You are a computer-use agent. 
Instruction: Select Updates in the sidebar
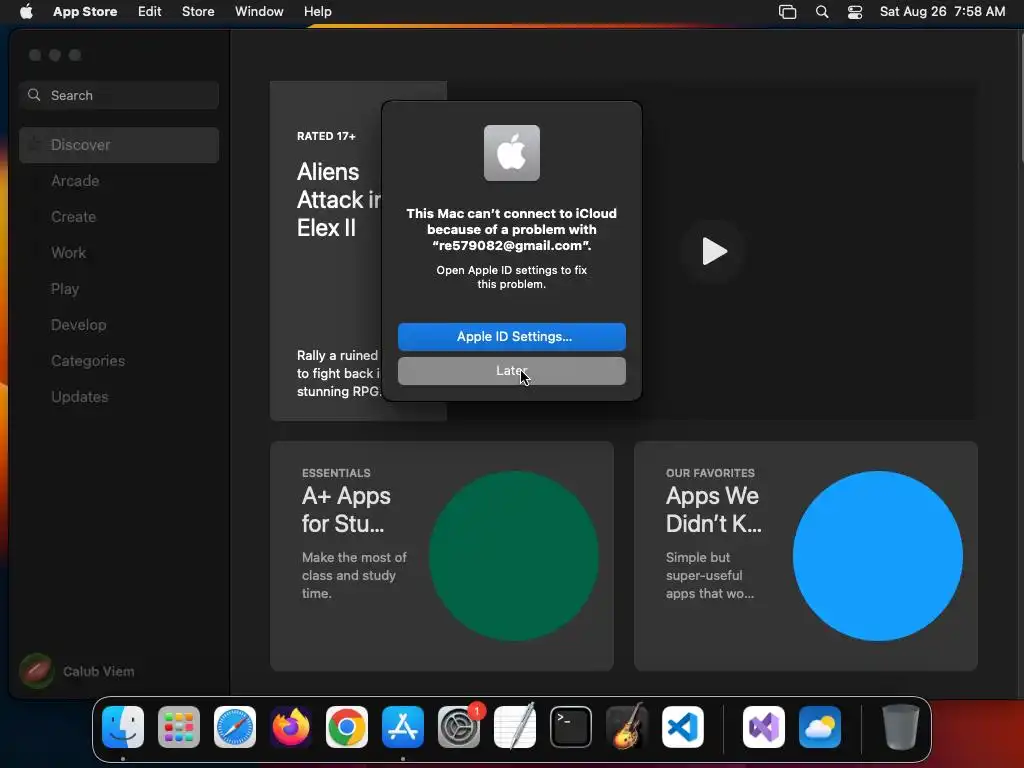pyautogui.click(x=119, y=396)
